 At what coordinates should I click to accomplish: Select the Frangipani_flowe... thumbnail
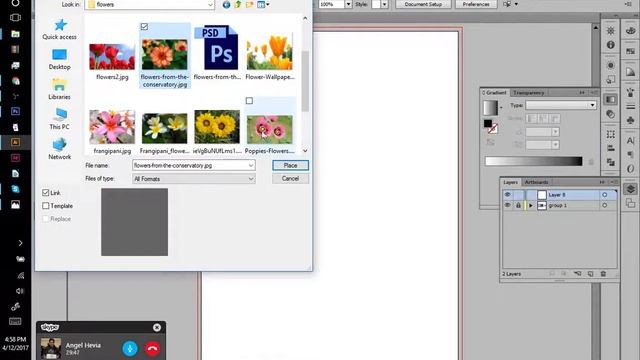point(164,129)
